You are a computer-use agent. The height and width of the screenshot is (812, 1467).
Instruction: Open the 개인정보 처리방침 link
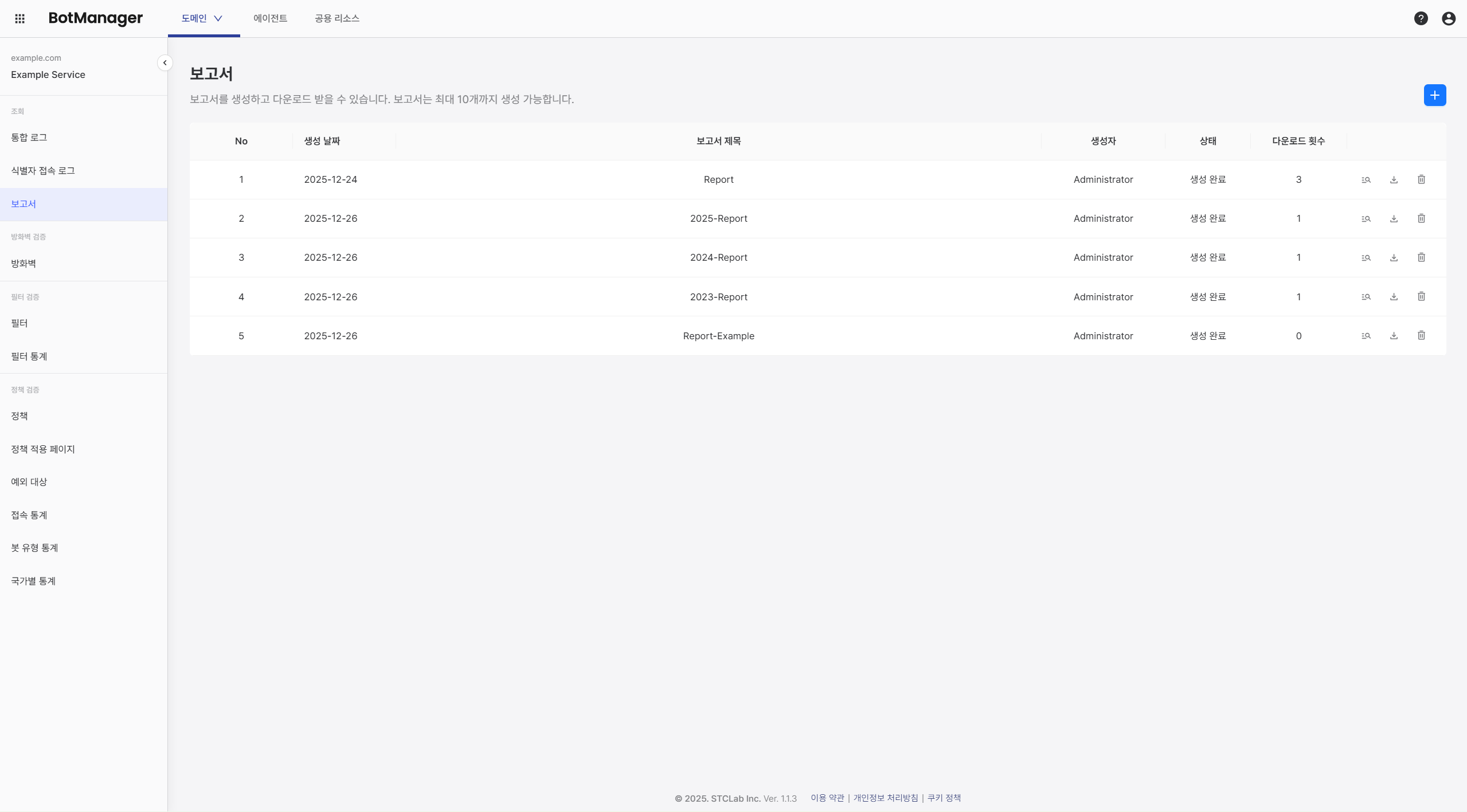click(885, 798)
